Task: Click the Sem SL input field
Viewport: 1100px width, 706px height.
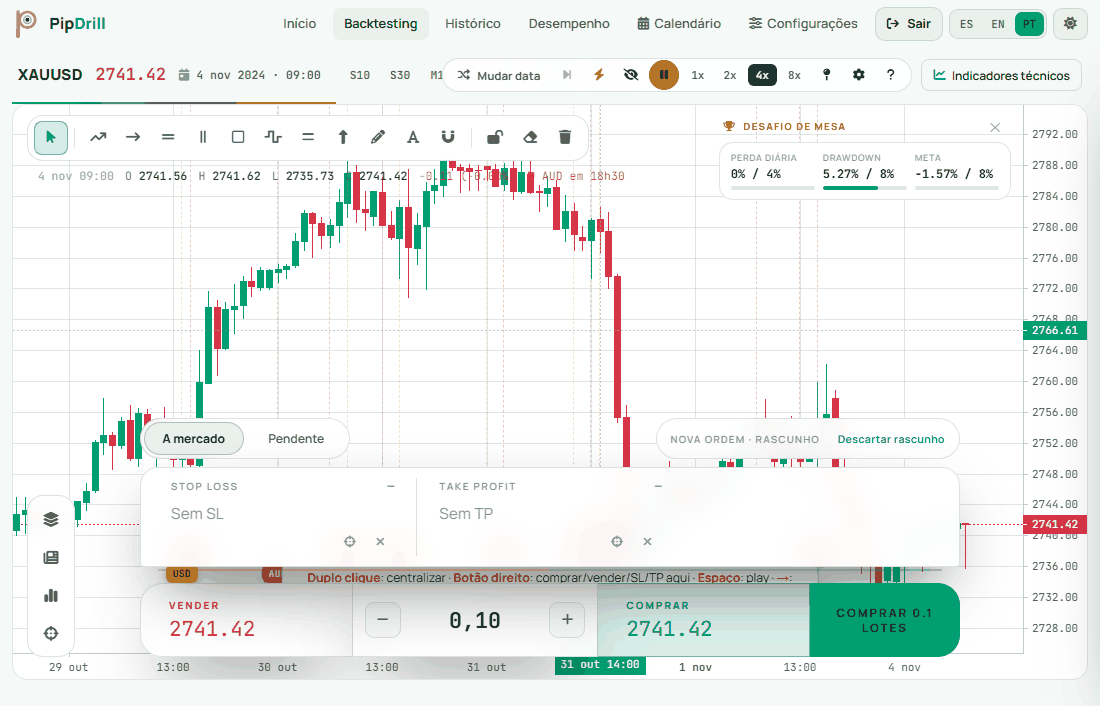Action: click(x=277, y=514)
